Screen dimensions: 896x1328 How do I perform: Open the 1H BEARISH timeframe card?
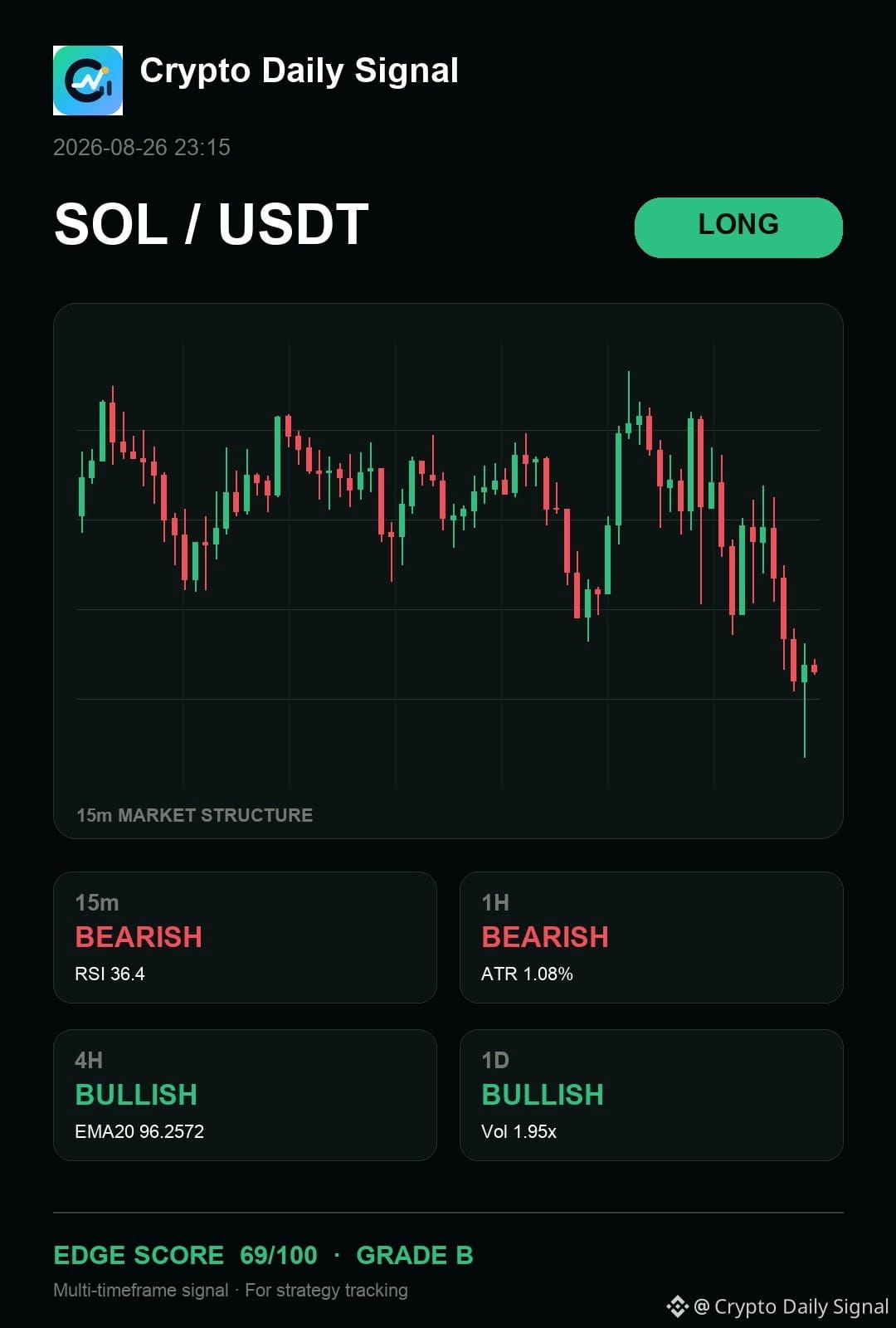click(651, 937)
